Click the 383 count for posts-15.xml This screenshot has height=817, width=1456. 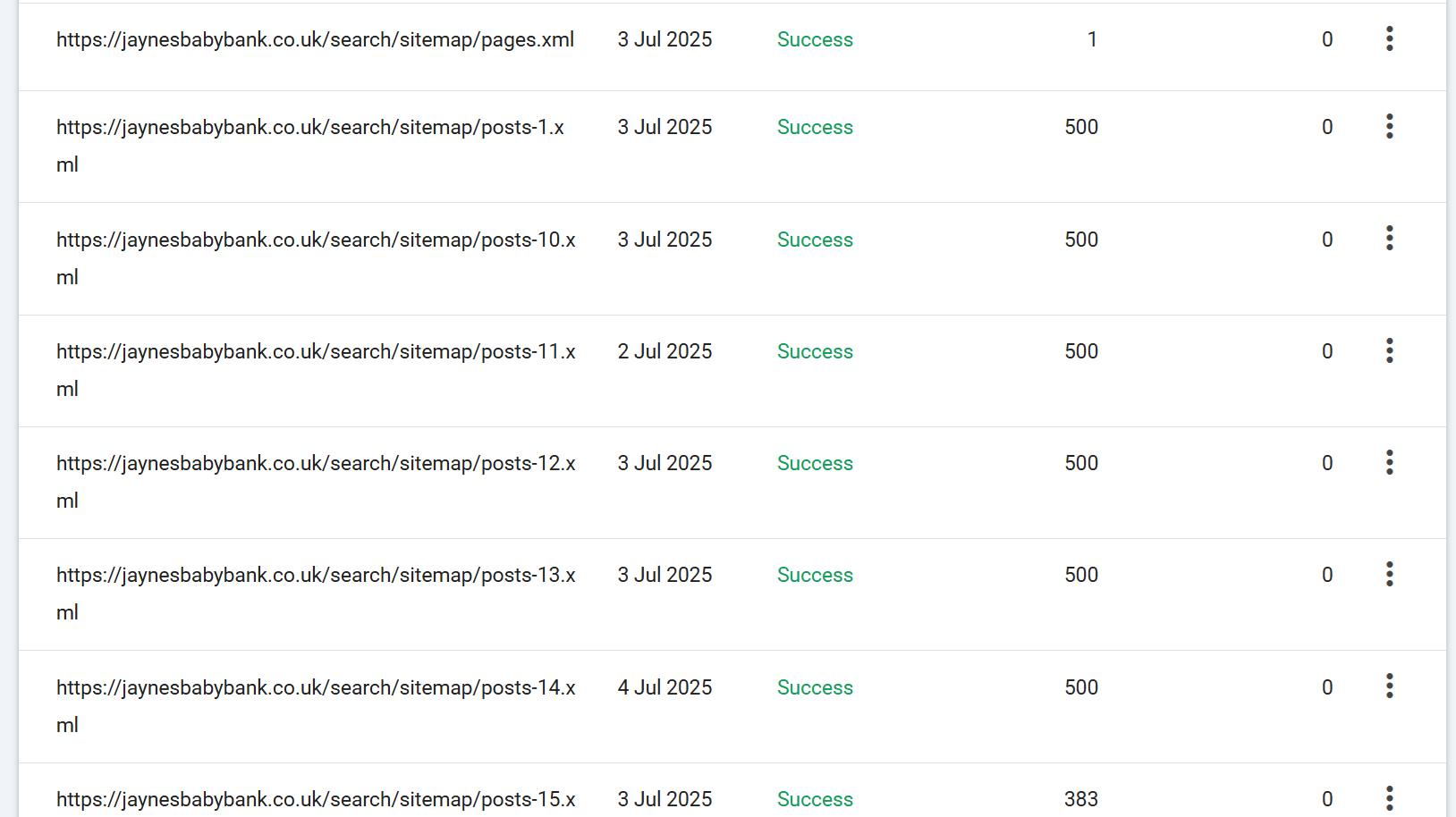click(x=1081, y=799)
